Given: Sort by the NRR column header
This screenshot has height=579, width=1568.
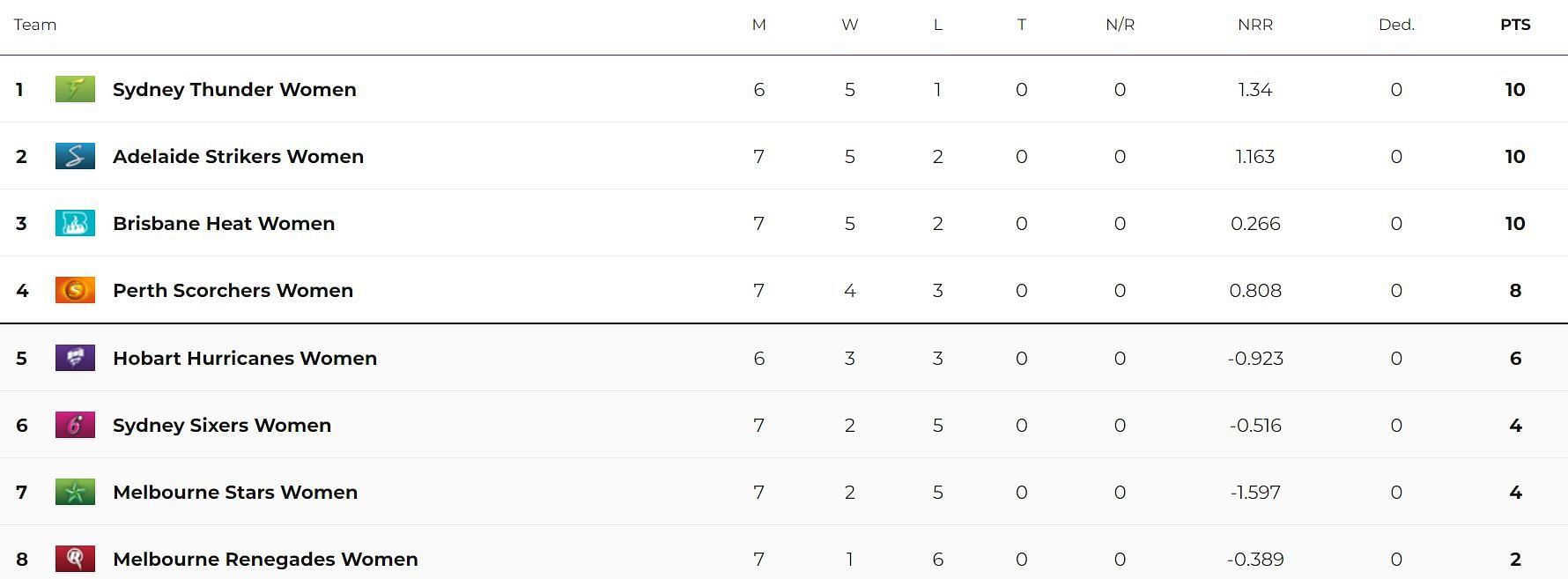Looking at the screenshot, I should click(x=1255, y=25).
